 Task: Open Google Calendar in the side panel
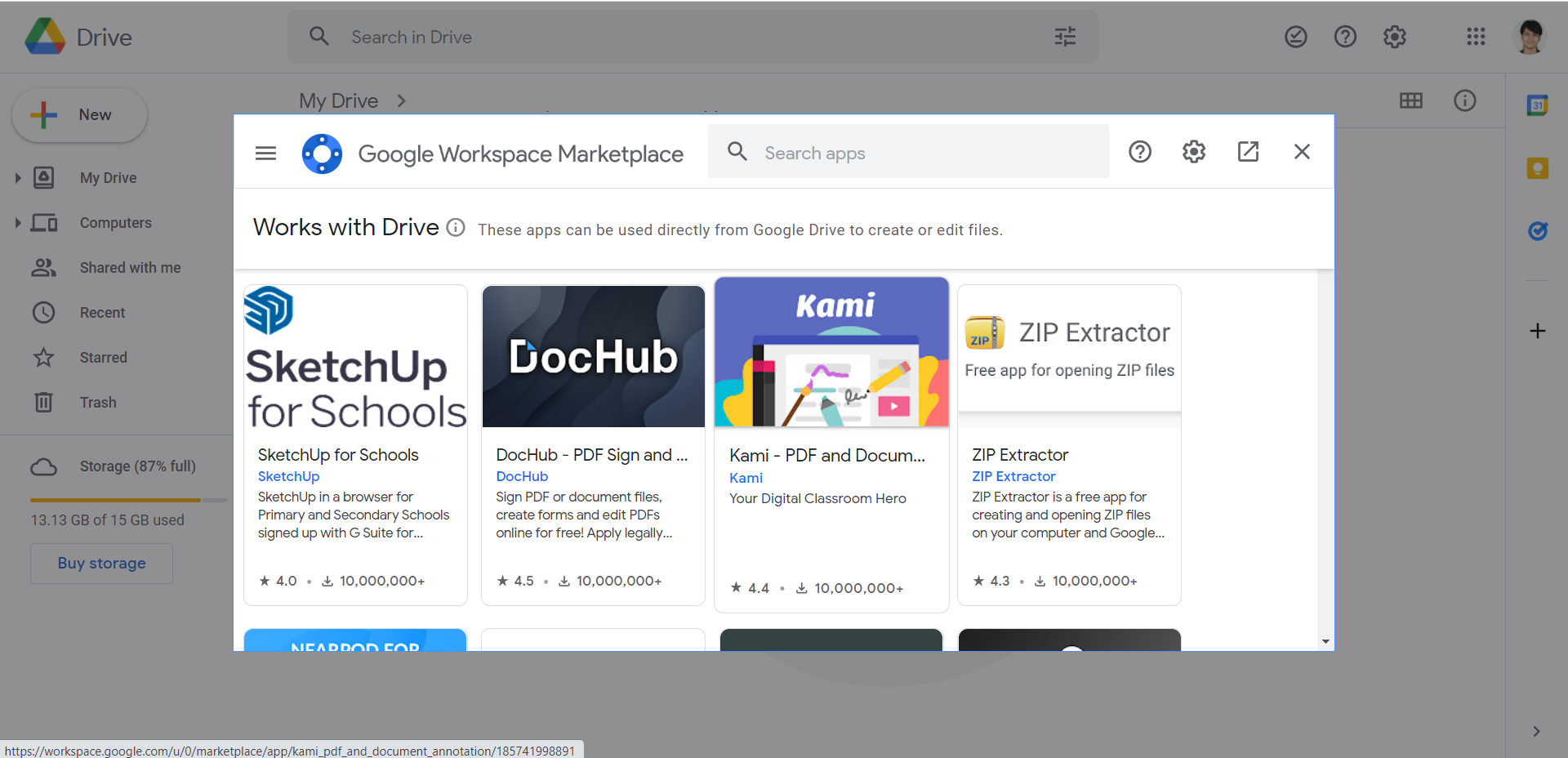(x=1537, y=105)
